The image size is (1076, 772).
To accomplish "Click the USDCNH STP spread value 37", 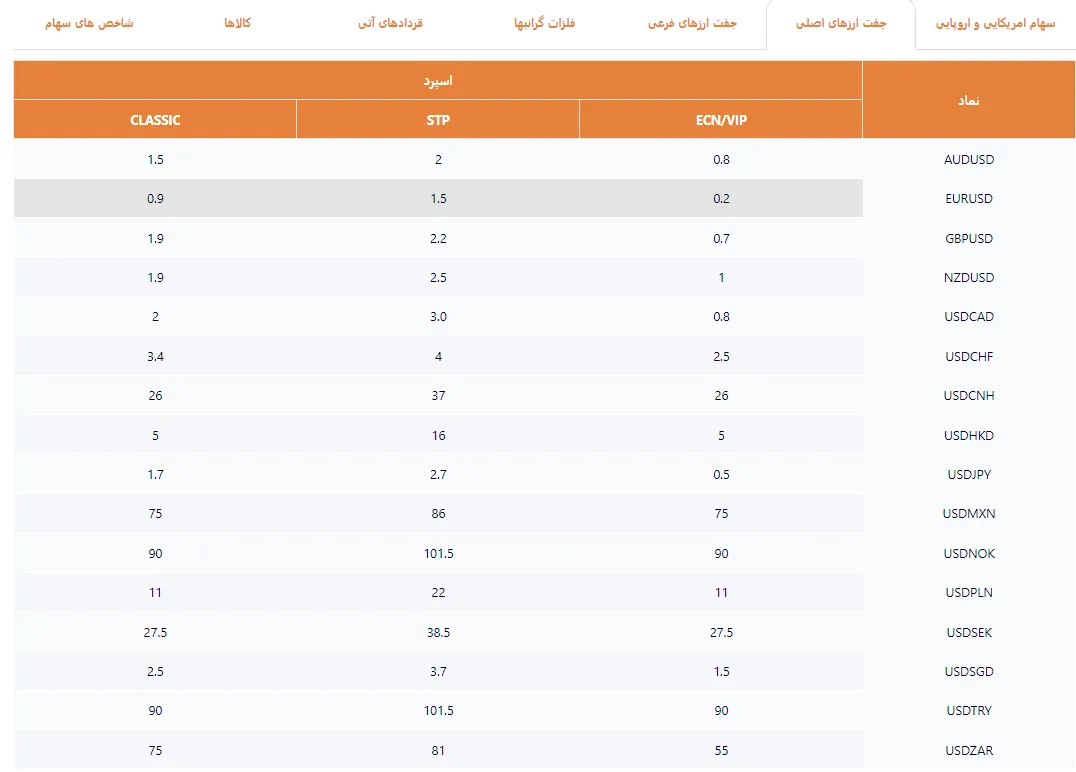I will [x=438, y=396].
